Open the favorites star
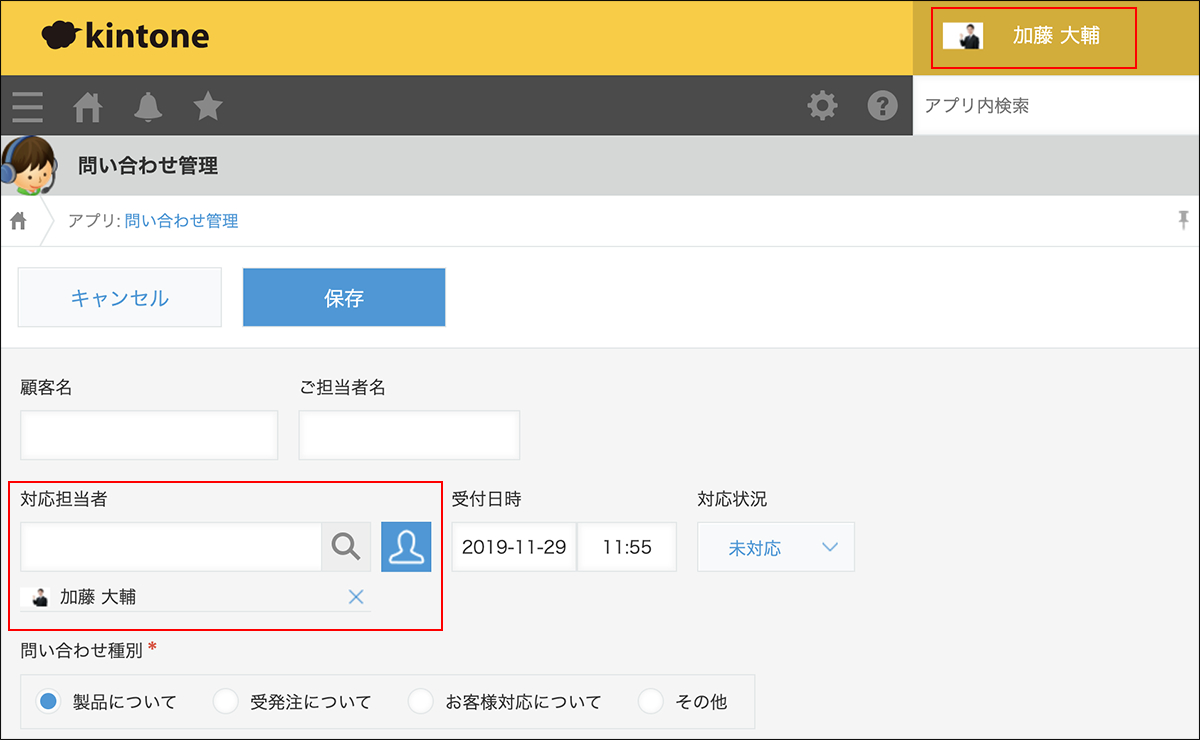Image resolution: width=1200 pixels, height=740 pixels. click(207, 106)
